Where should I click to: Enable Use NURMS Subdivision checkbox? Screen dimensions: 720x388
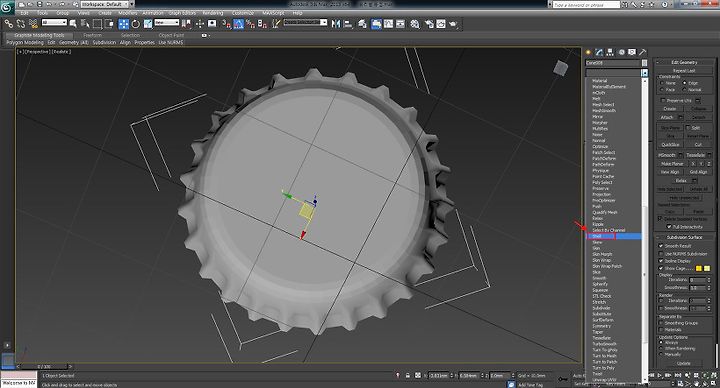pyautogui.click(x=661, y=253)
